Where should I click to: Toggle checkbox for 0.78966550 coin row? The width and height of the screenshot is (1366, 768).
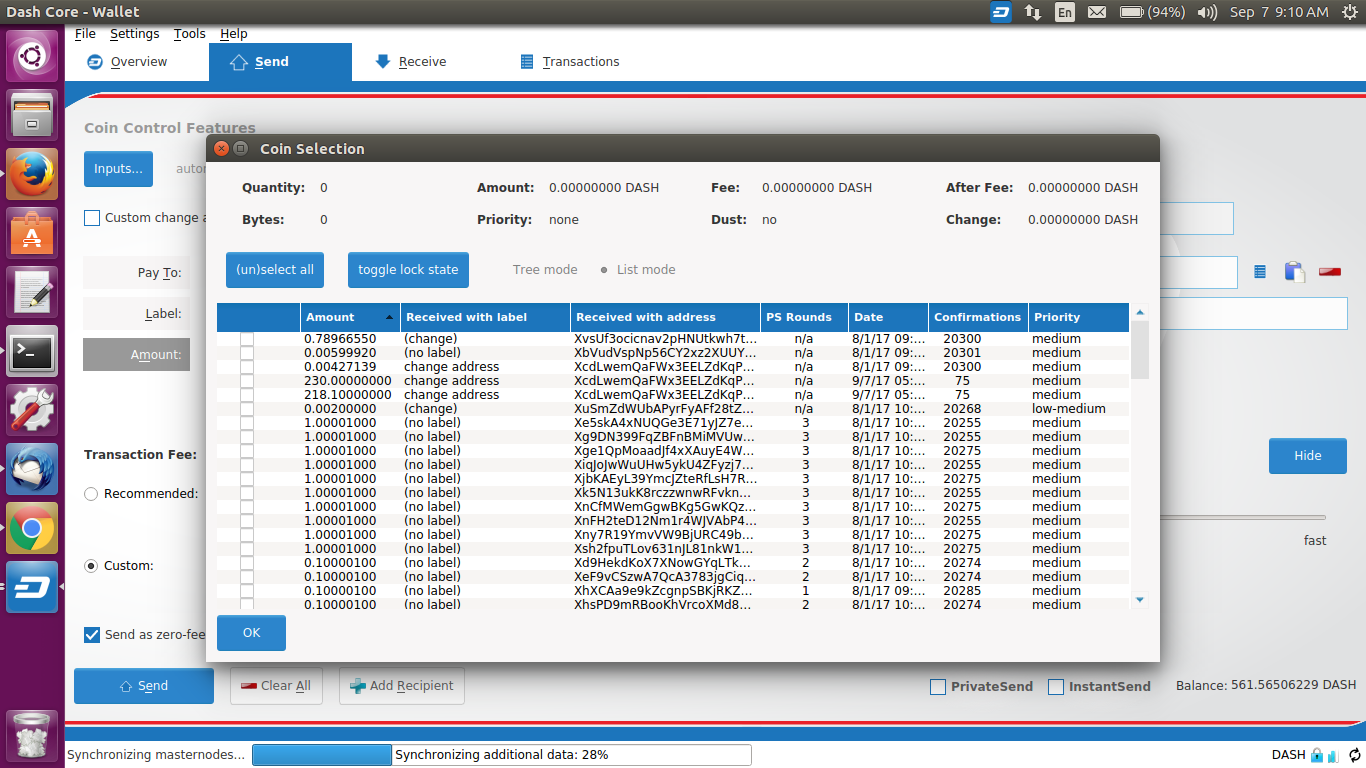(x=247, y=339)
